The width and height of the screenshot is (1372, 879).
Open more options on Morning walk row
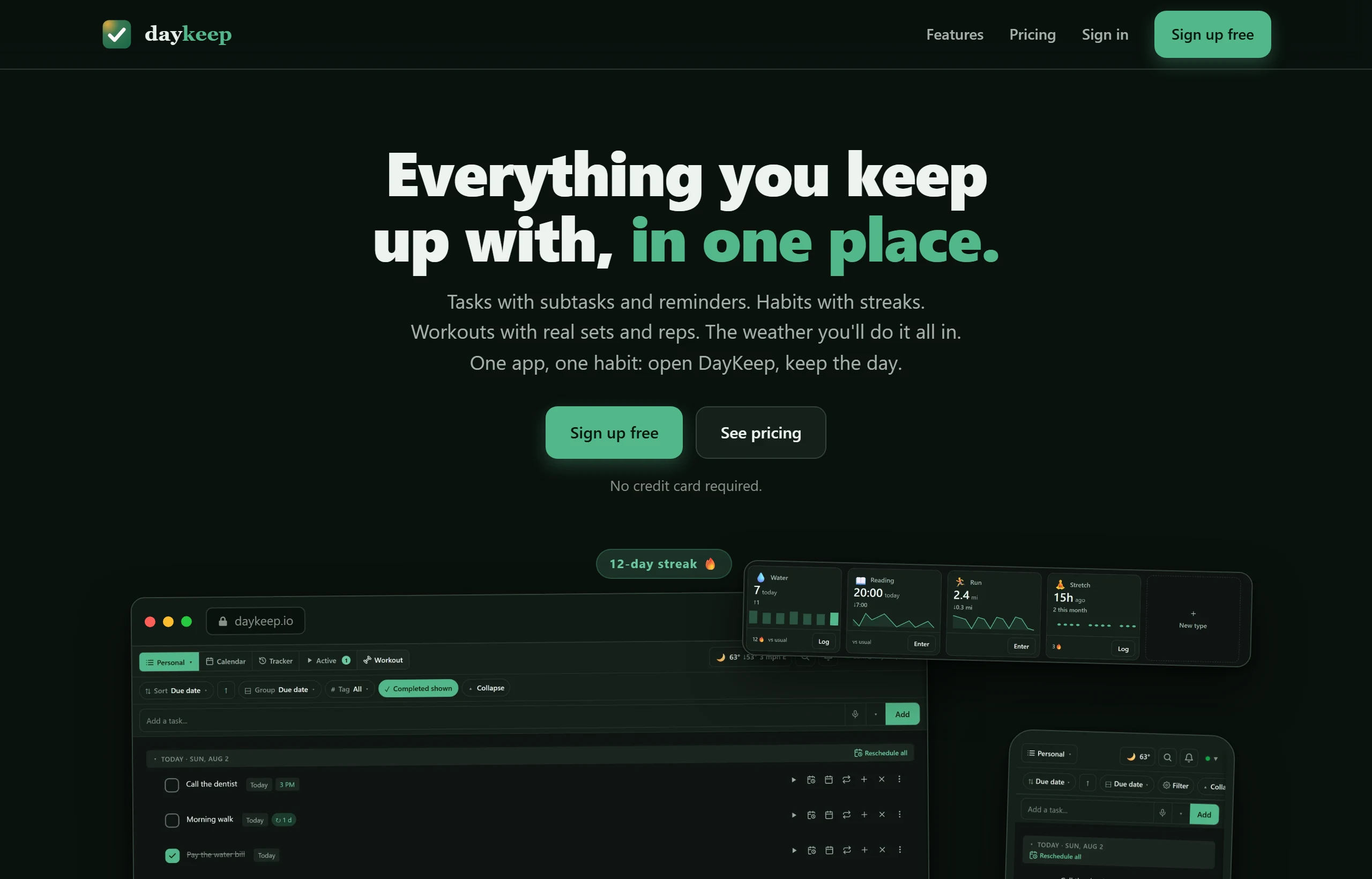click(x=899, y=815)
